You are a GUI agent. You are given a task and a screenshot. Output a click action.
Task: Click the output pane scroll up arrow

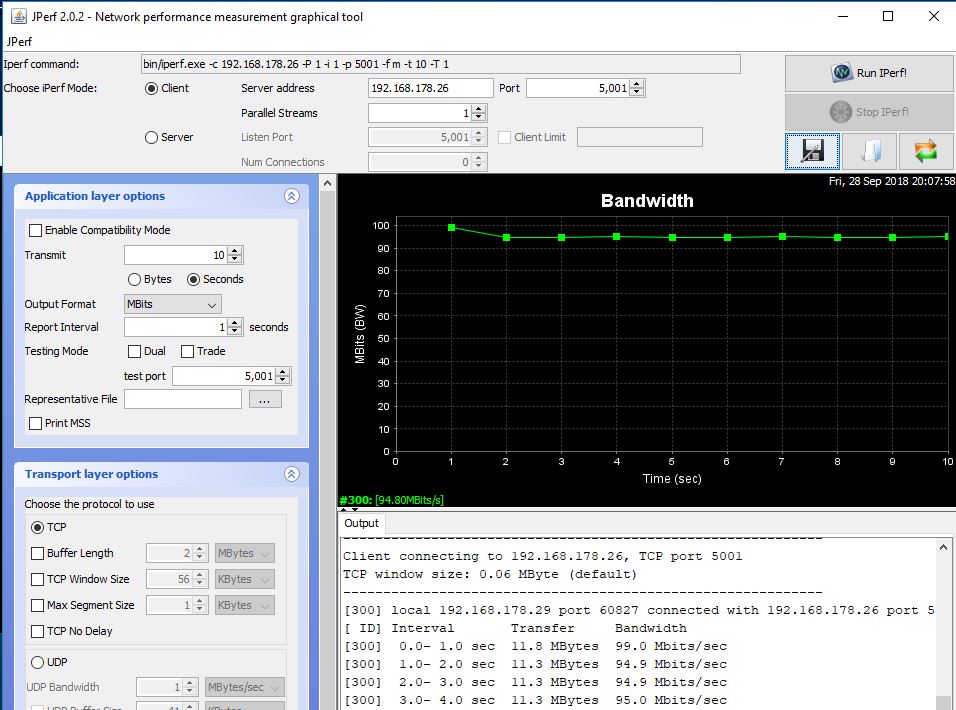pyautogui.click(x=943, y=547)
